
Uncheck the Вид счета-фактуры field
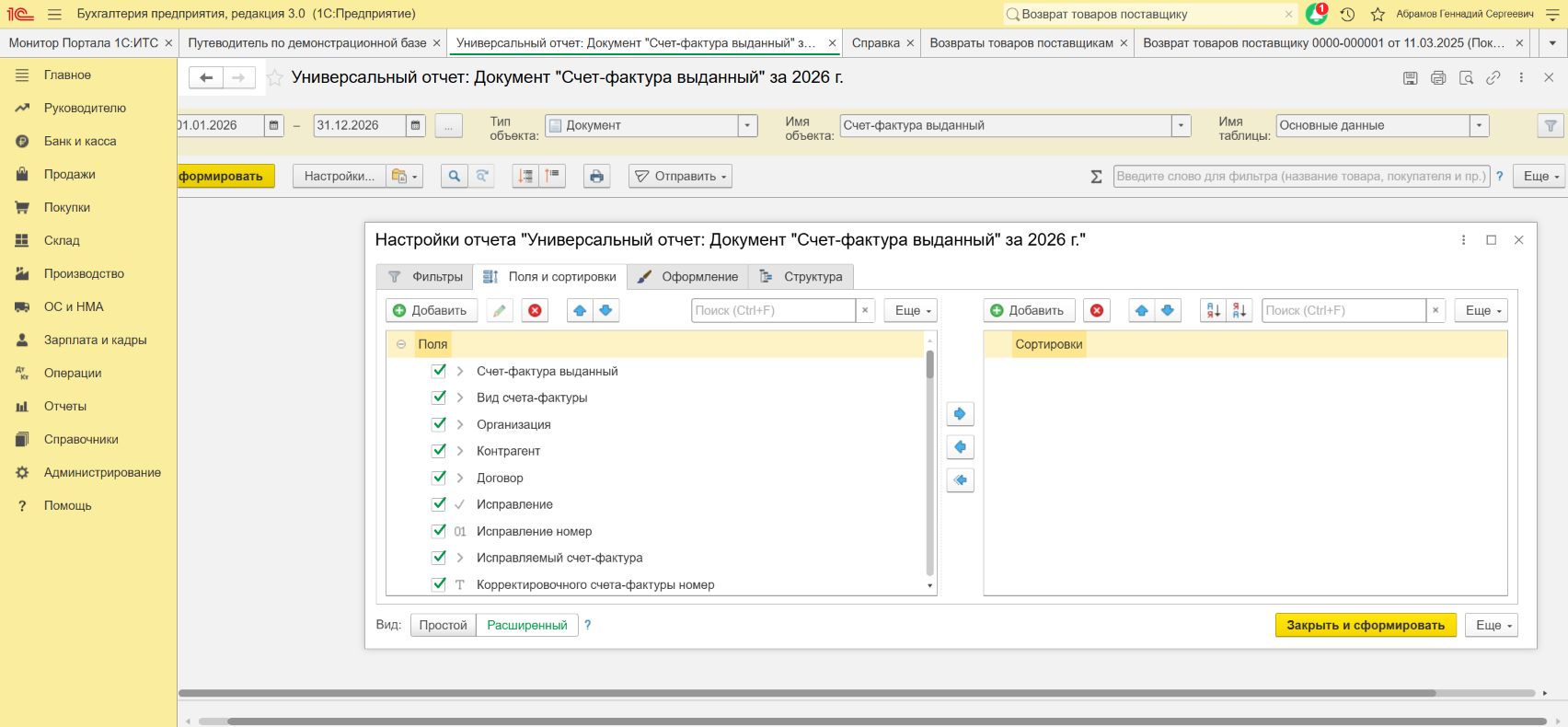click(439, 398)
